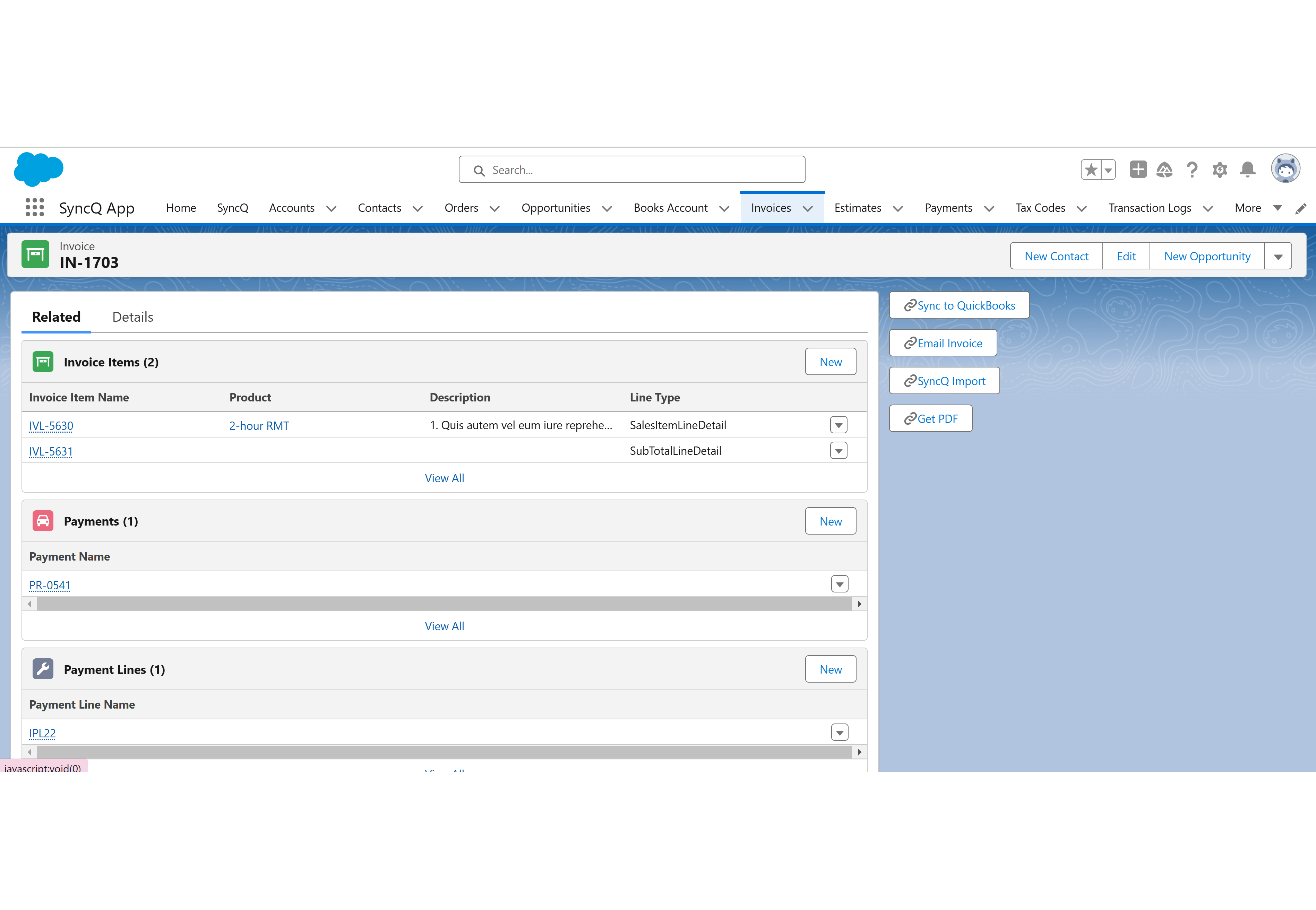Open the Accounts tab

tap(291, 208)
